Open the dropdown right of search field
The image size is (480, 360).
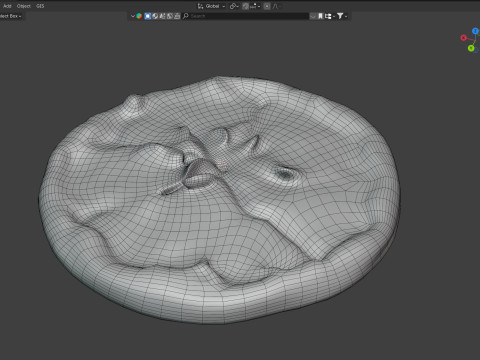tap(313, 16)
